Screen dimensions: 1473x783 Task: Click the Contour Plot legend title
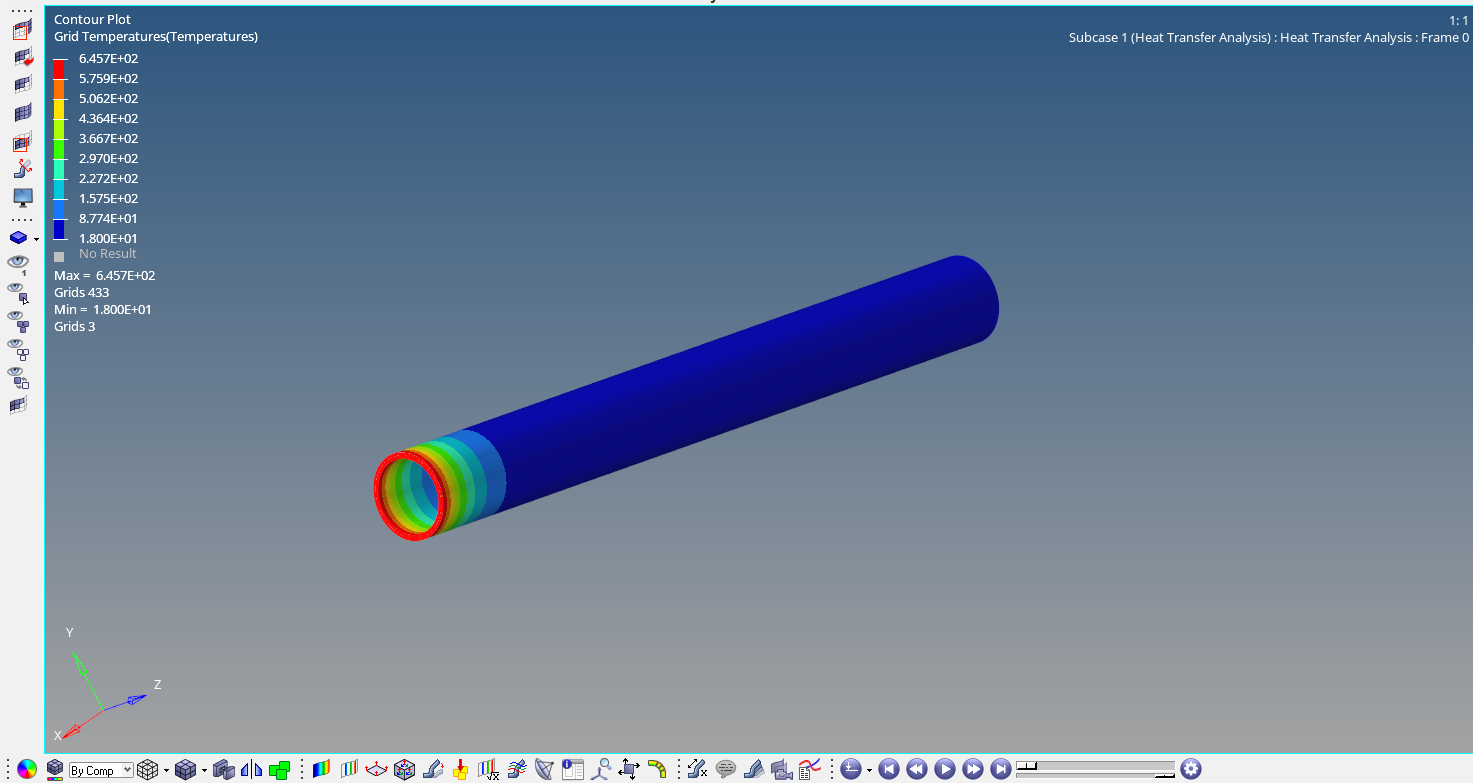tap(92, 19)
